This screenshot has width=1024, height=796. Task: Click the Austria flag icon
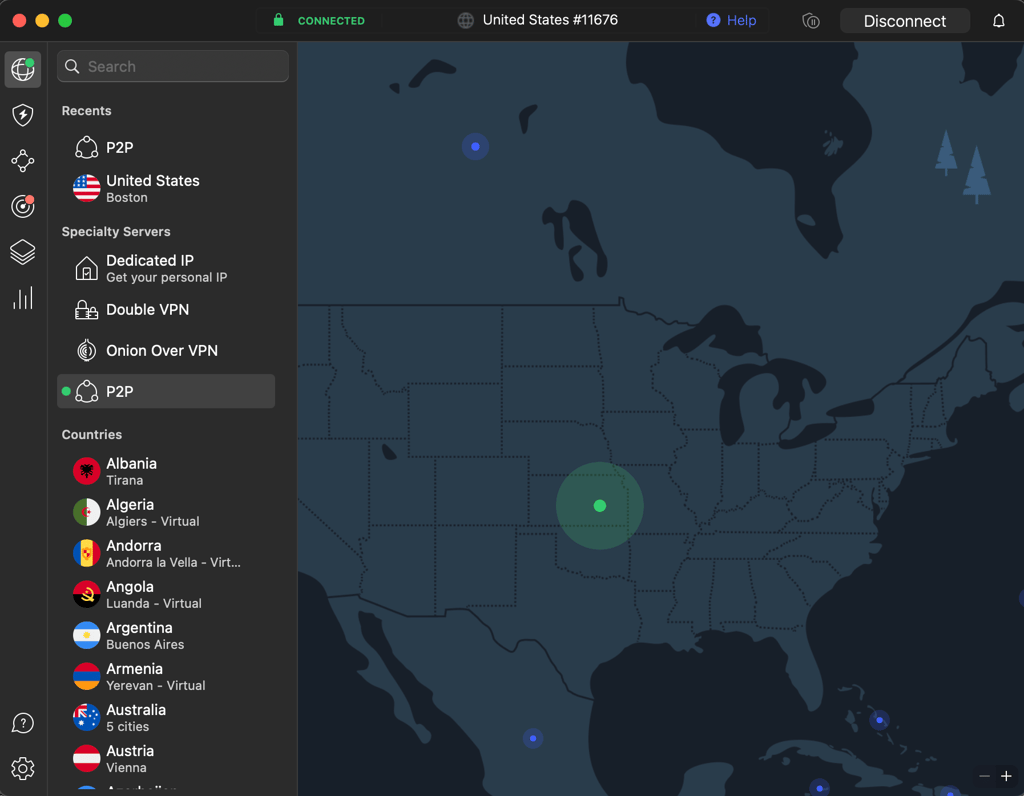(x=86, y=759)
